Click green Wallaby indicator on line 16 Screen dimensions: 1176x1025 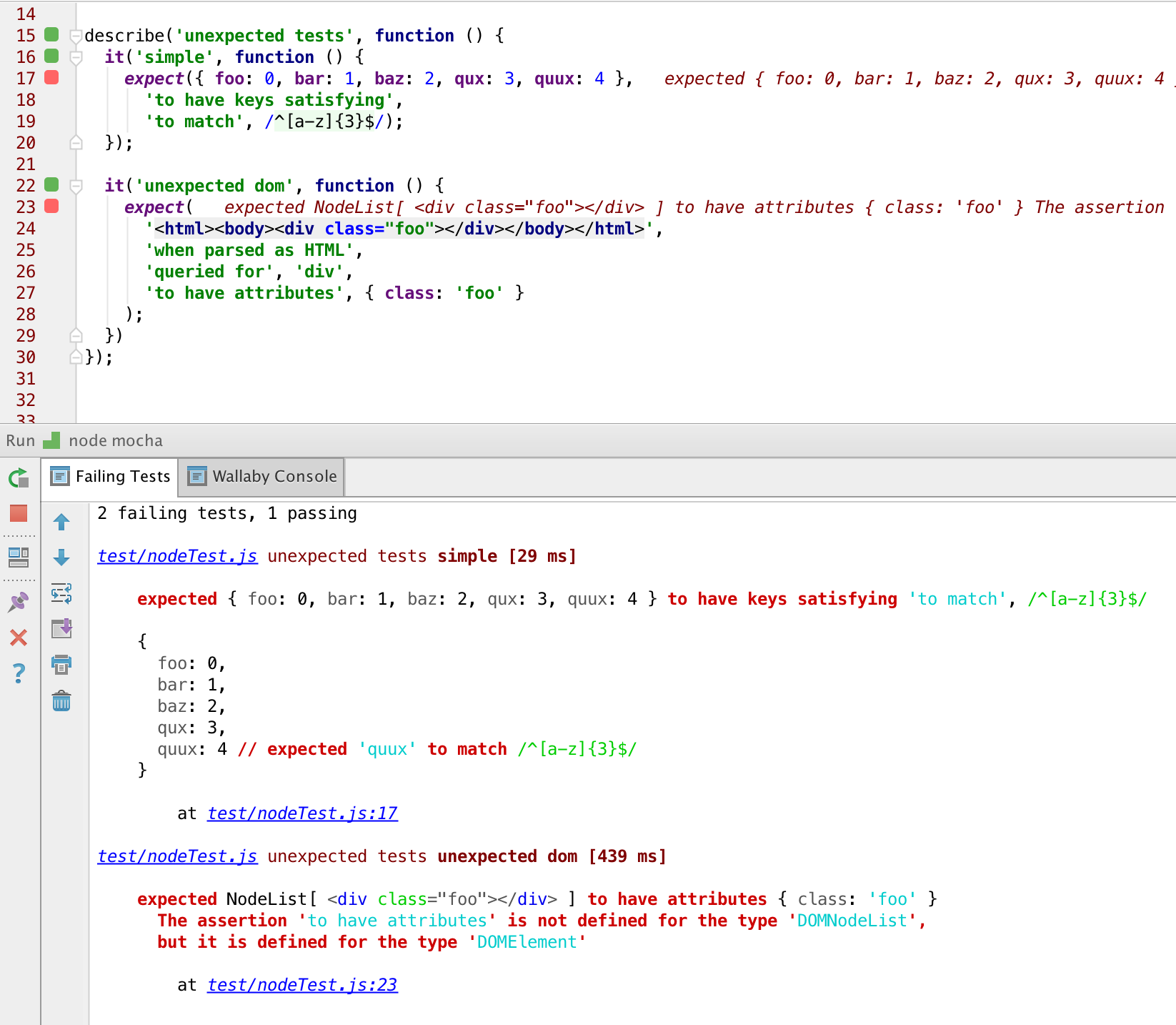point(51,56)
